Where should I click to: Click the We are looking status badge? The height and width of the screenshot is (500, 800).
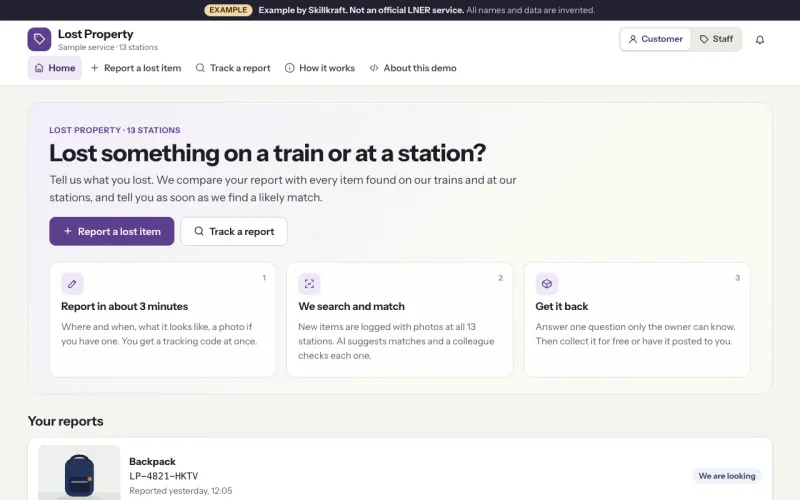[x=727, y=476]
